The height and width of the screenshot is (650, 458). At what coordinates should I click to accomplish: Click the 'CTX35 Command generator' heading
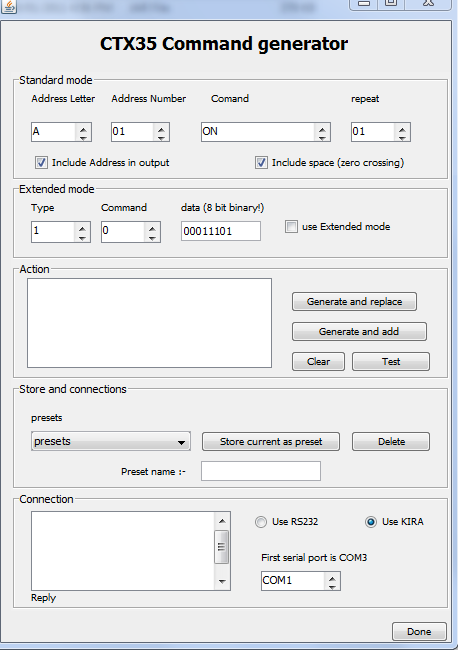click(x=224, y=44)
